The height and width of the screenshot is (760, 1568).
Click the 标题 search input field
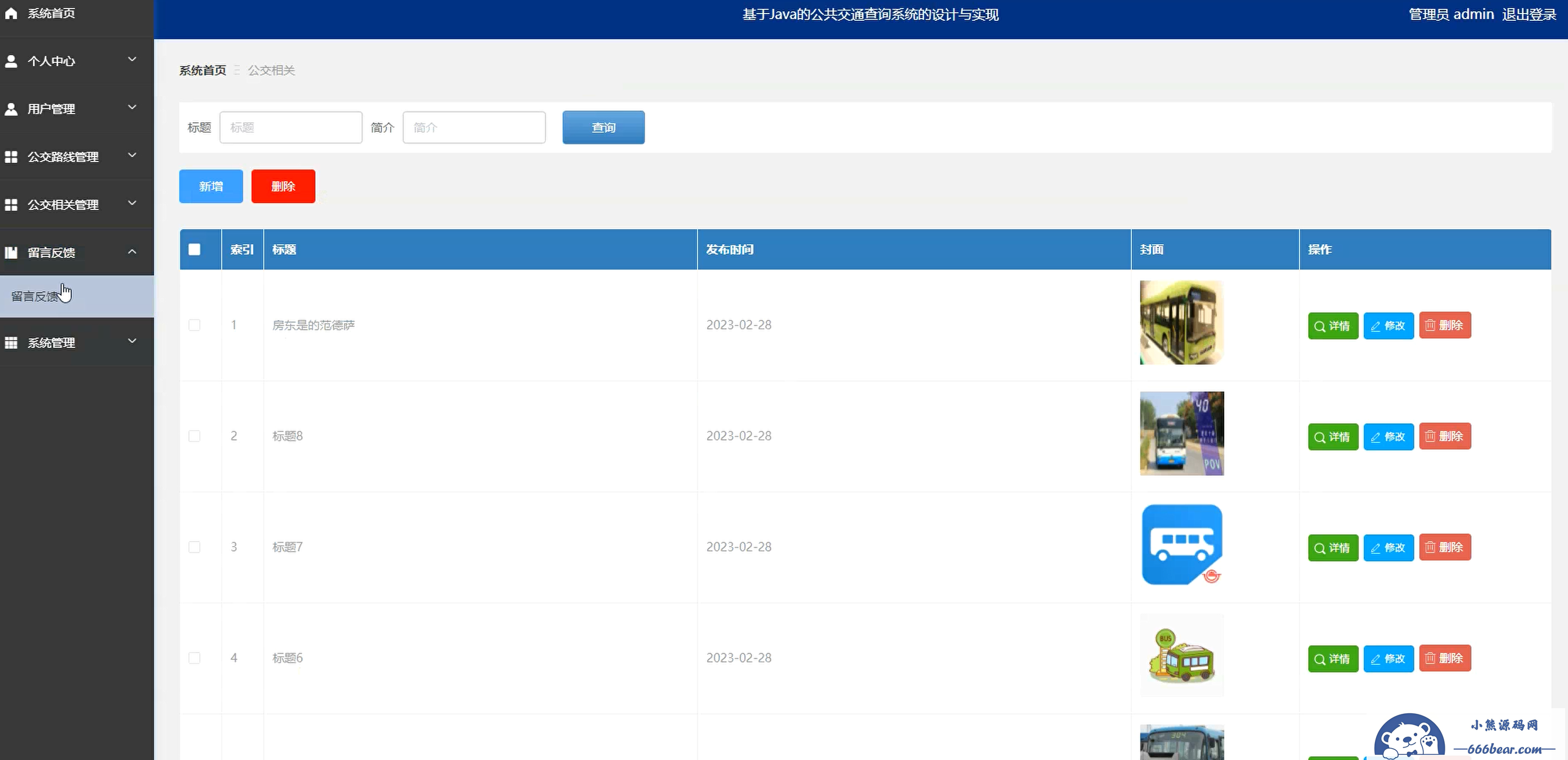(x=291, y=127)
